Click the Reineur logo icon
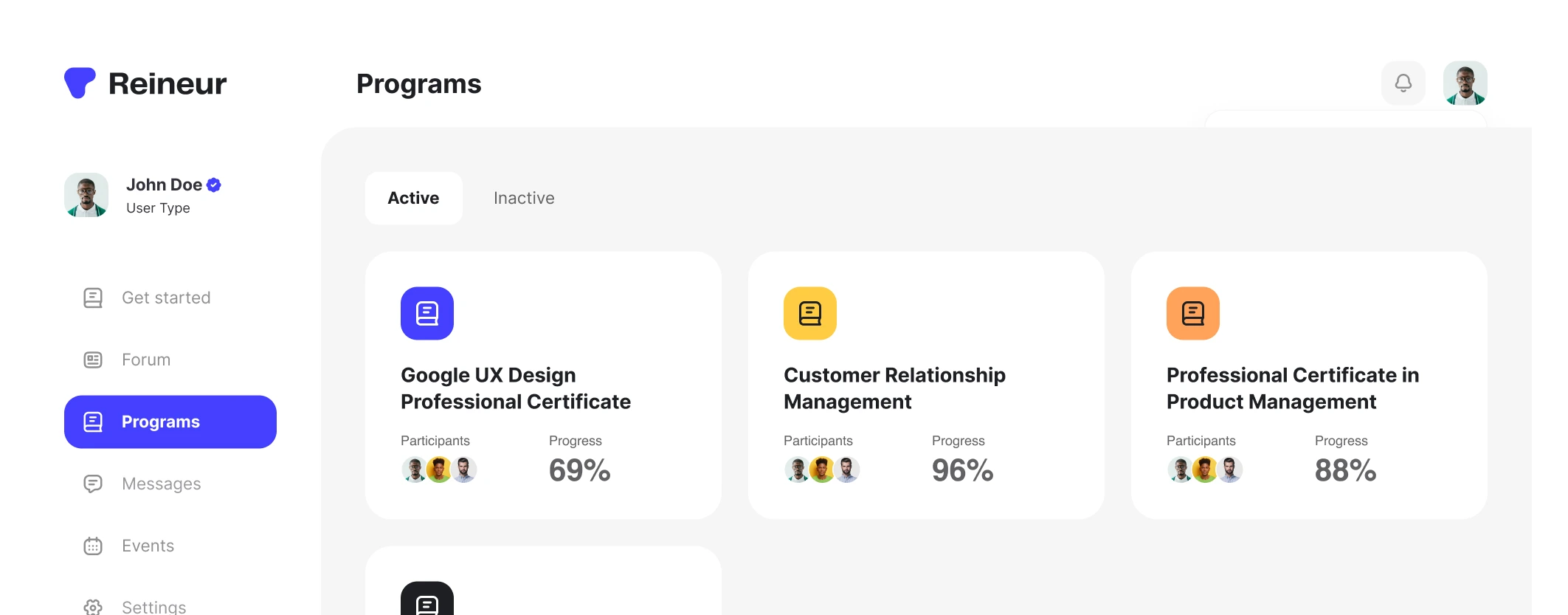Screen dimensions: 1568x615 pos(81,83)
